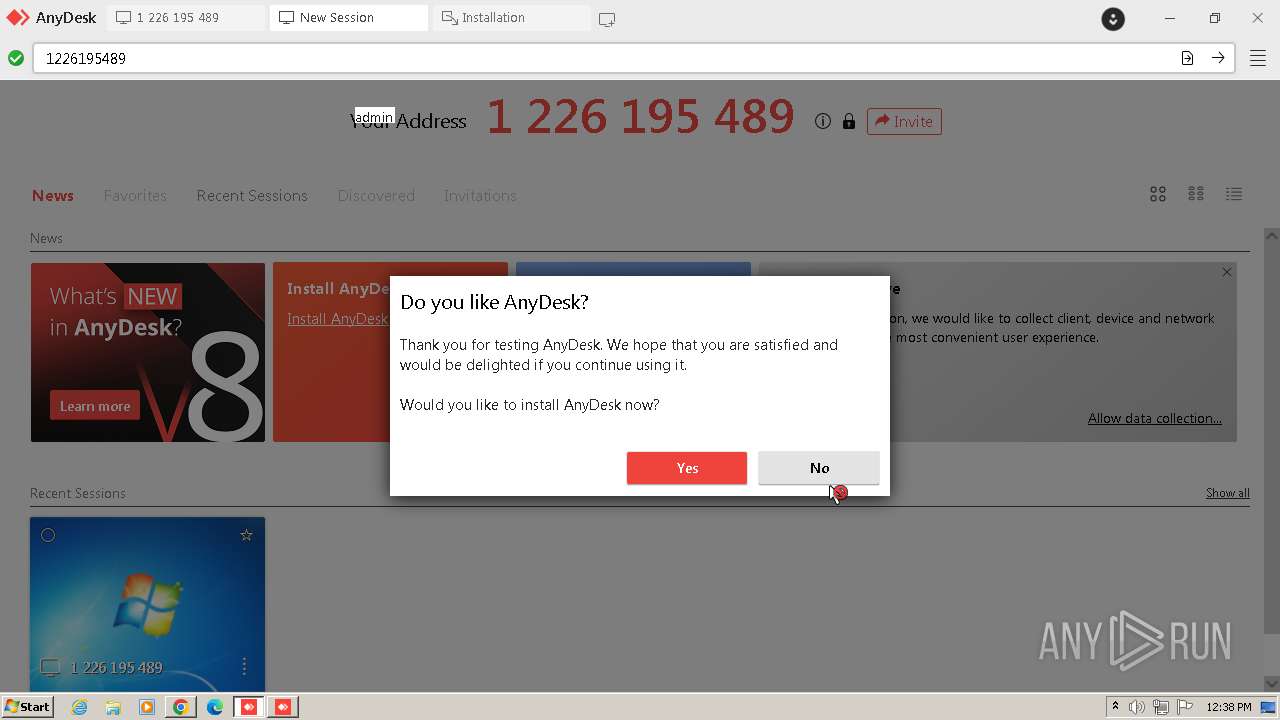Image resolution: width=1280 pixels, height=720 pixels.
Task: Add a new session tab with plus-monitor icon
Action: pyautogui.click(x=607, y=18)
